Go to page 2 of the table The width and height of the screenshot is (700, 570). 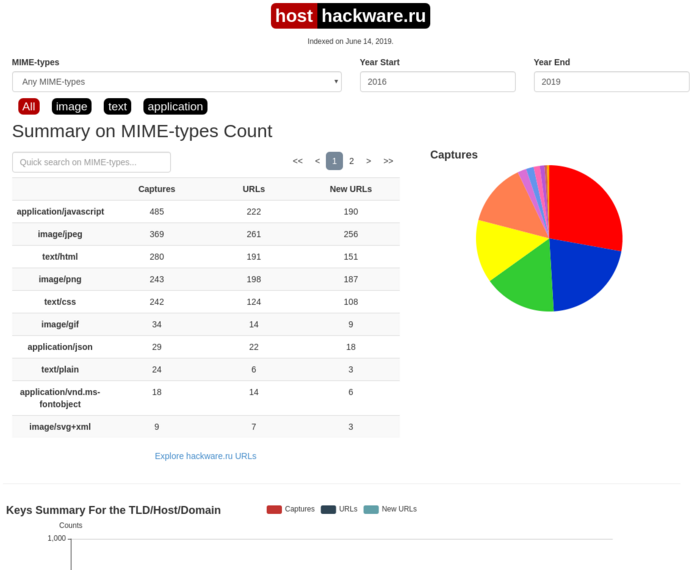(351, 161)
